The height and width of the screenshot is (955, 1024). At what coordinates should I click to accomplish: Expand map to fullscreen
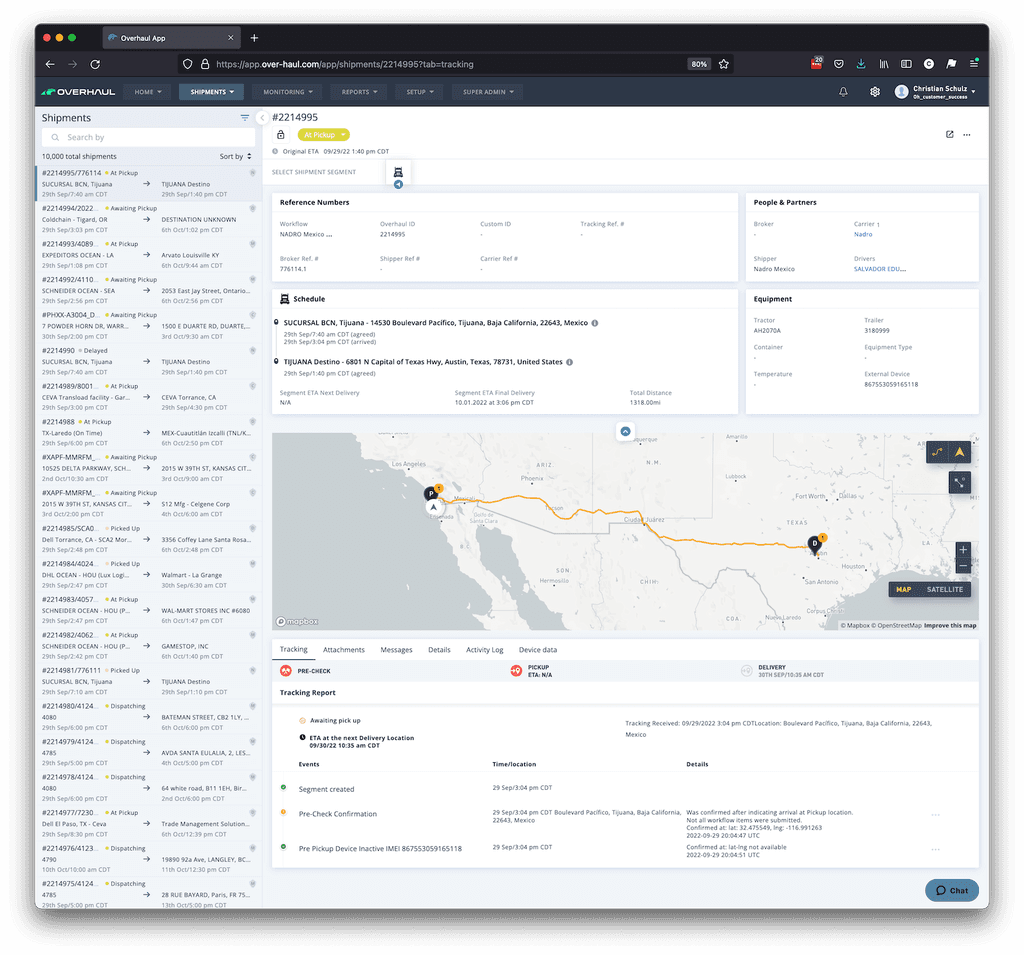959,483
